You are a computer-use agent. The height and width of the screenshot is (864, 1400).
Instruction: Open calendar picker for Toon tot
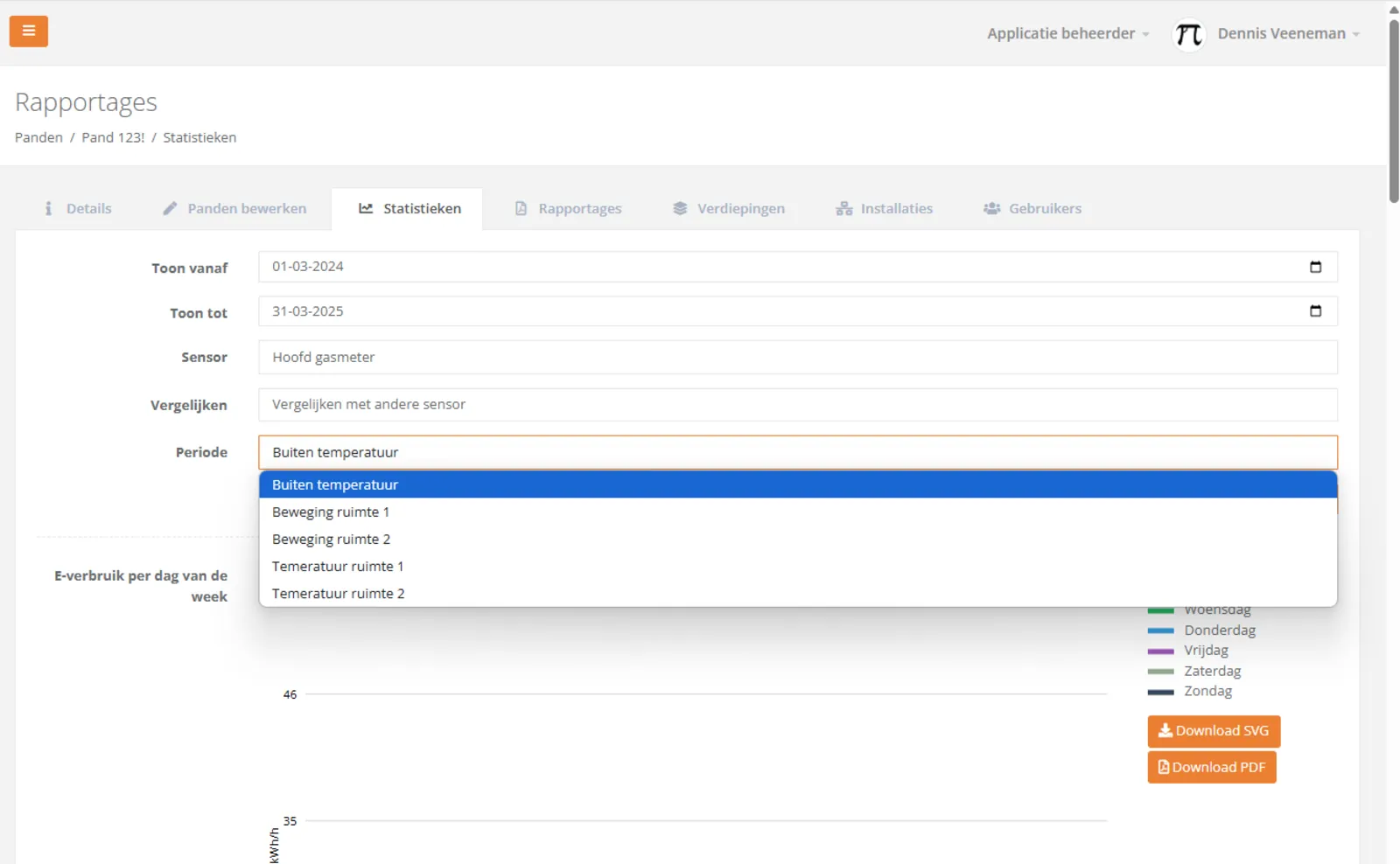tap(1315, 311)
